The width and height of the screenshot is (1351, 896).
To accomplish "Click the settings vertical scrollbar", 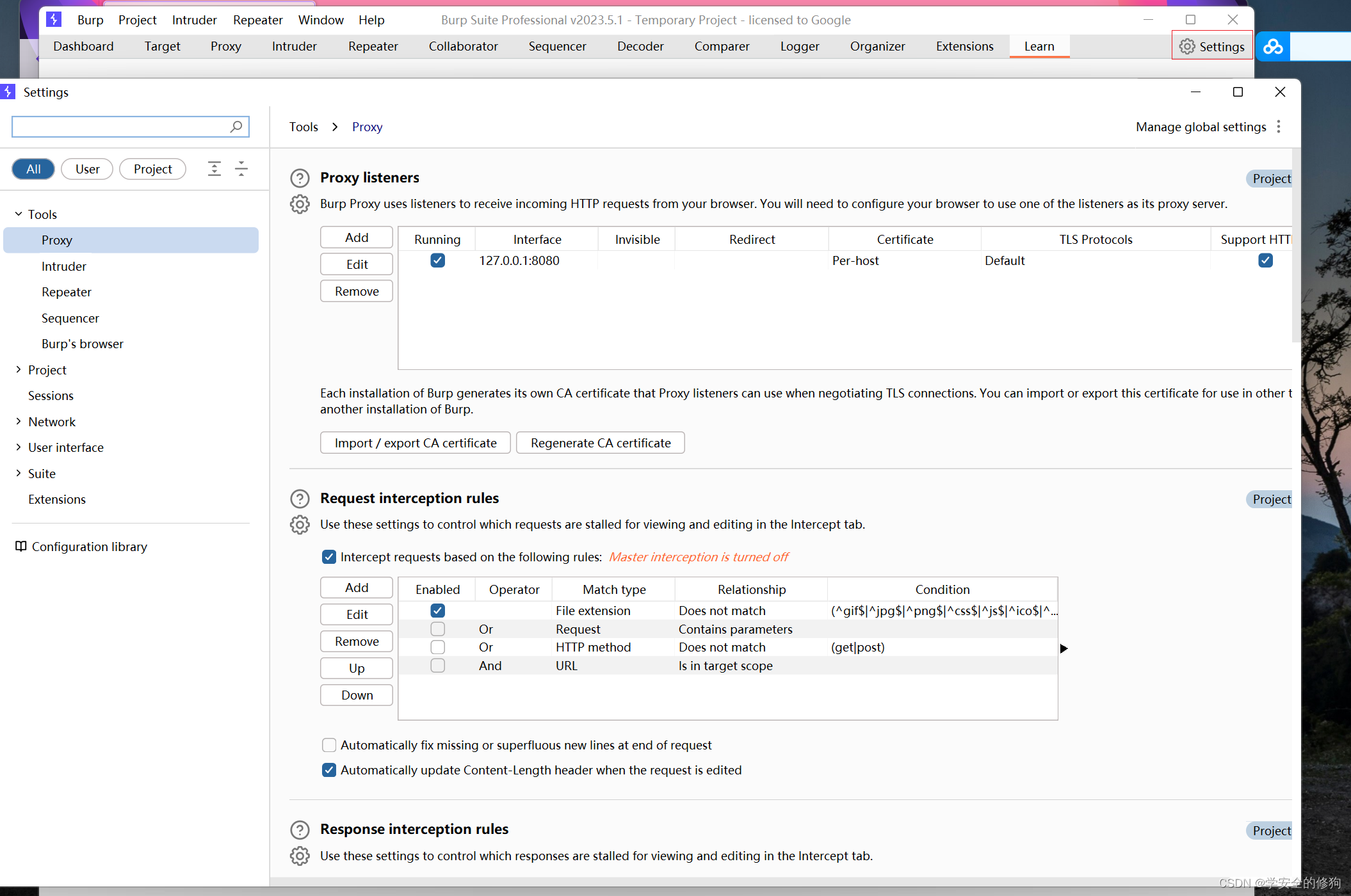I will pos(1296,246).
